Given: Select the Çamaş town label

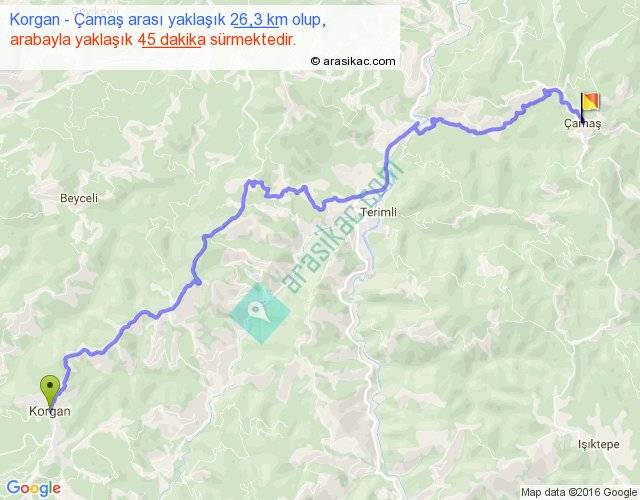Looking at the screenshot, I should 582,123.
